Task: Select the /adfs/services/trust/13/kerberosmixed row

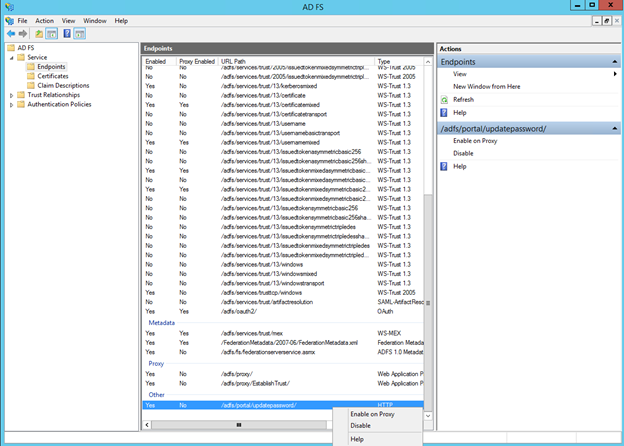Action: (283, 86)
